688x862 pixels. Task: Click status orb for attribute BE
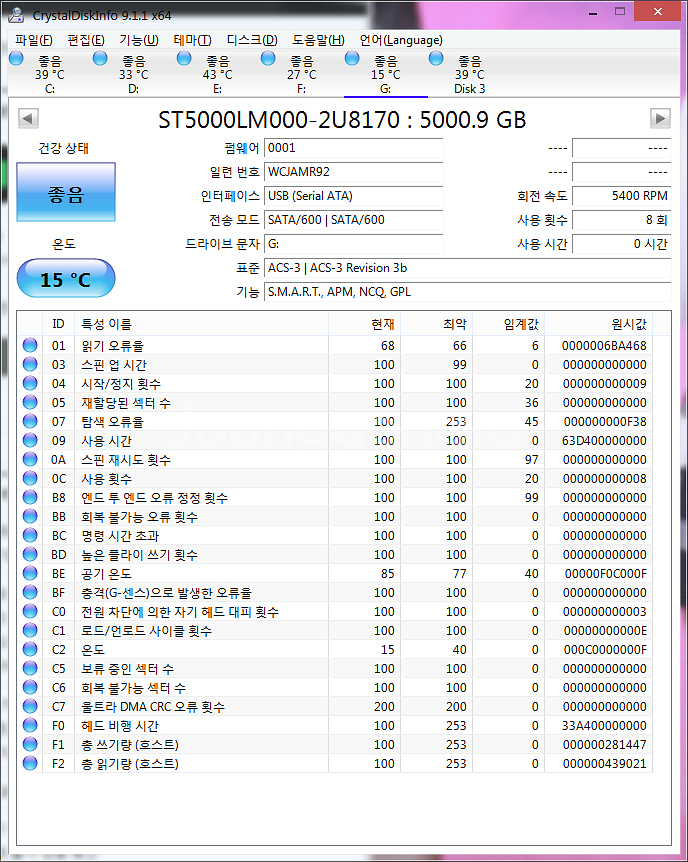tap(30, 573)
